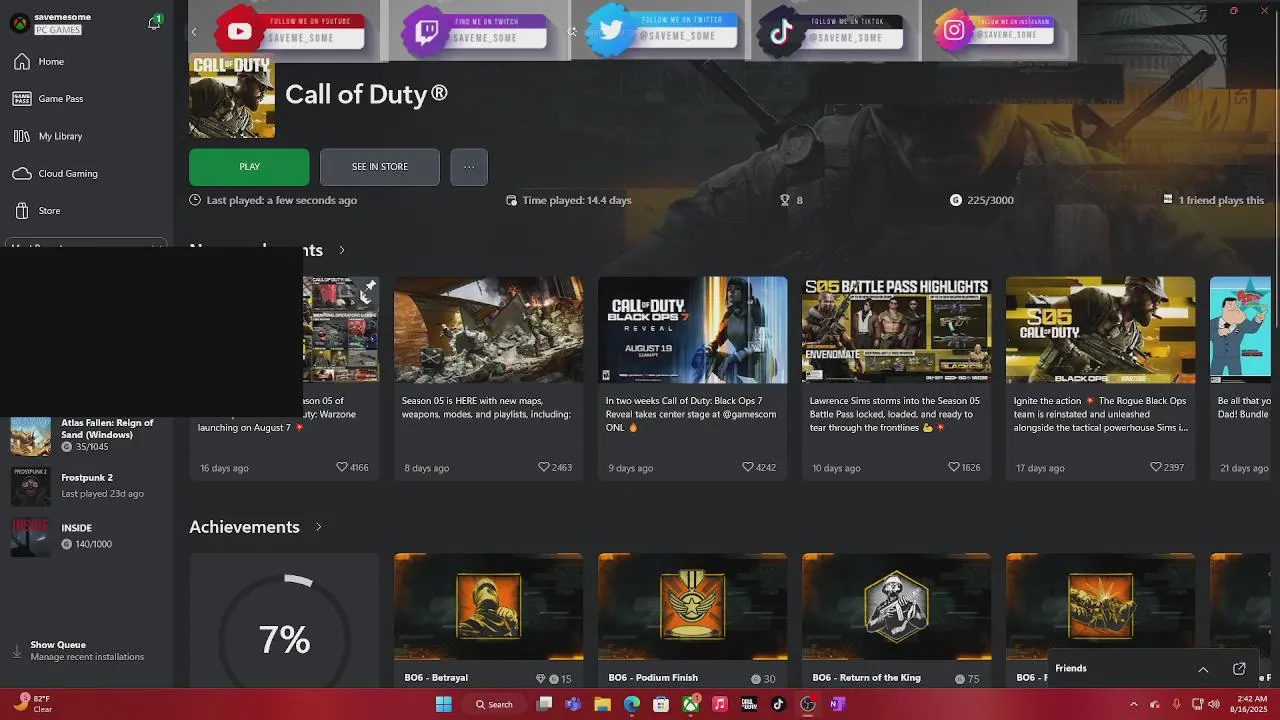
Task: Click the volume icon in the system tray
Action: 1214,704
